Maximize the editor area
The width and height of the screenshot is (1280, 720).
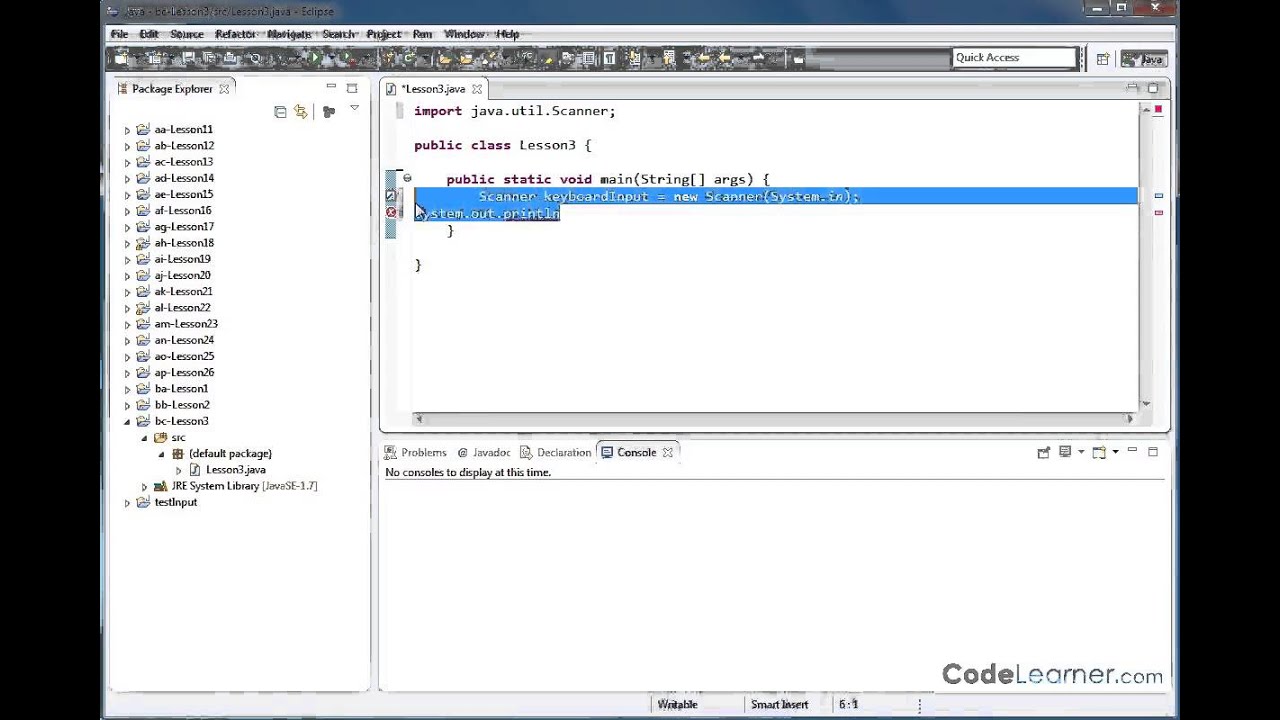coord(1153,88)
